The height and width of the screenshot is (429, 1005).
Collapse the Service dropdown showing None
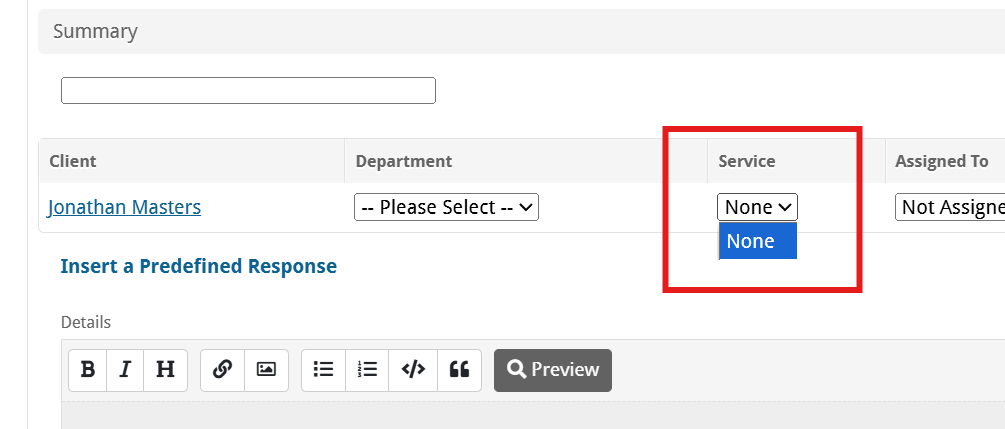(x=758, y=207)
